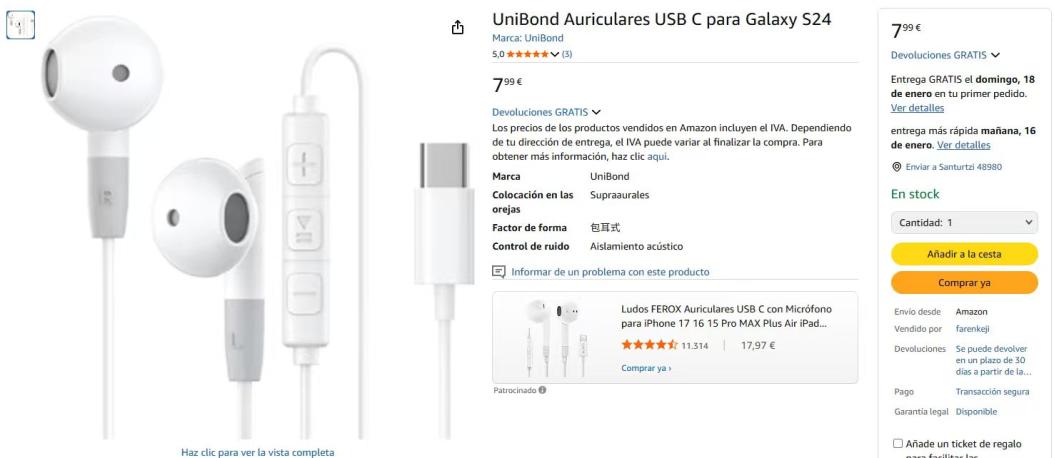Image resolution: width=1054 pixels, height=458 pixels.
Task: Click the 'Comprar ya' orange button
Action: point(964,283)
